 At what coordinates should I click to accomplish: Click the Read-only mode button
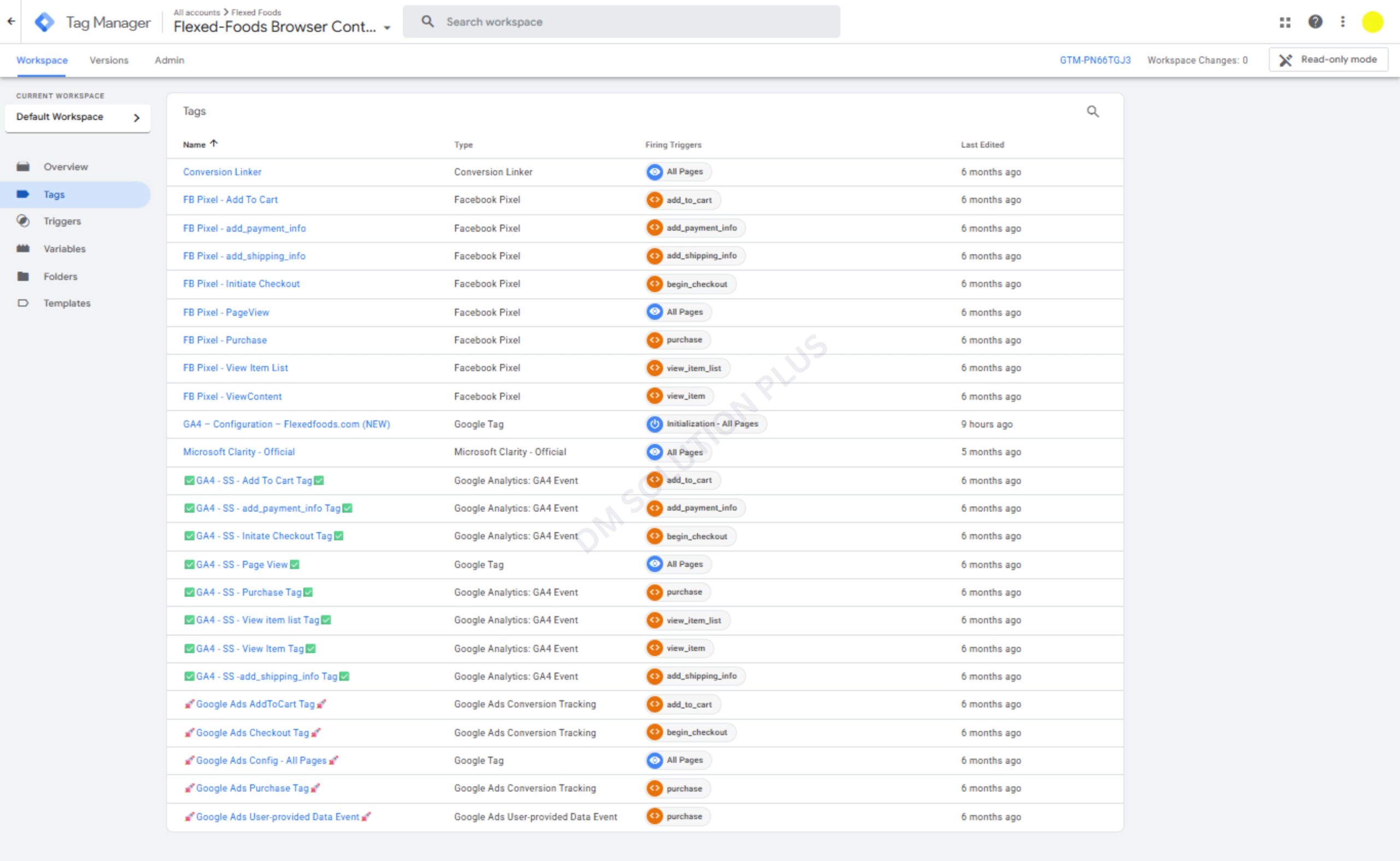[x=1328, y=60]
